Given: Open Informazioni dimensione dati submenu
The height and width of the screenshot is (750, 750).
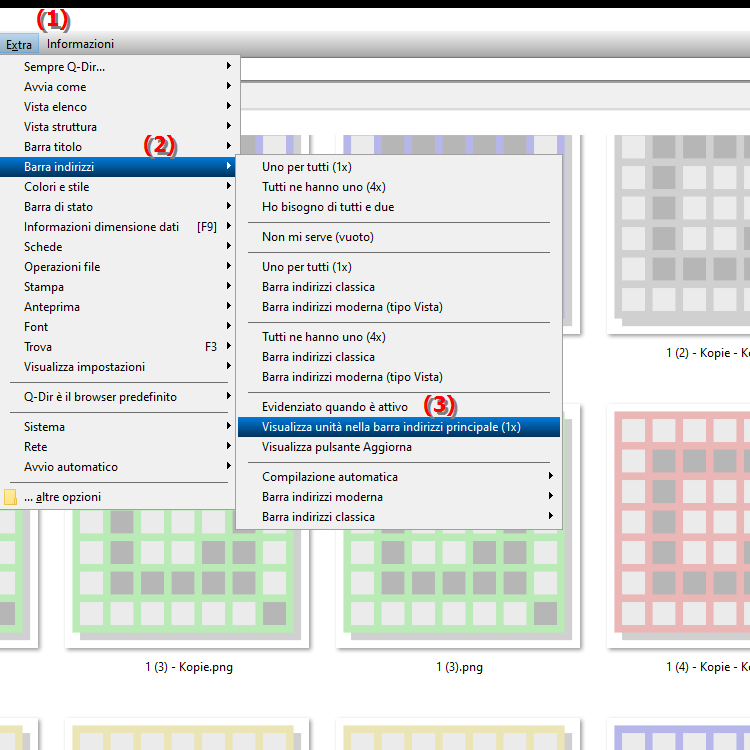Looking at the screenshot, I should point(118,227).
